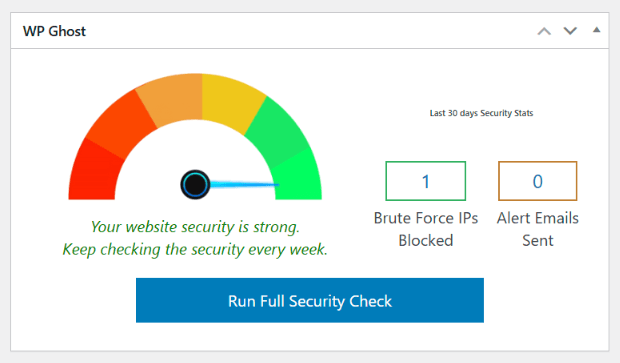Click the 'Last 30 days Security Stats' text
The width and height of the screenshot is (620, 363).
point(481,113)
